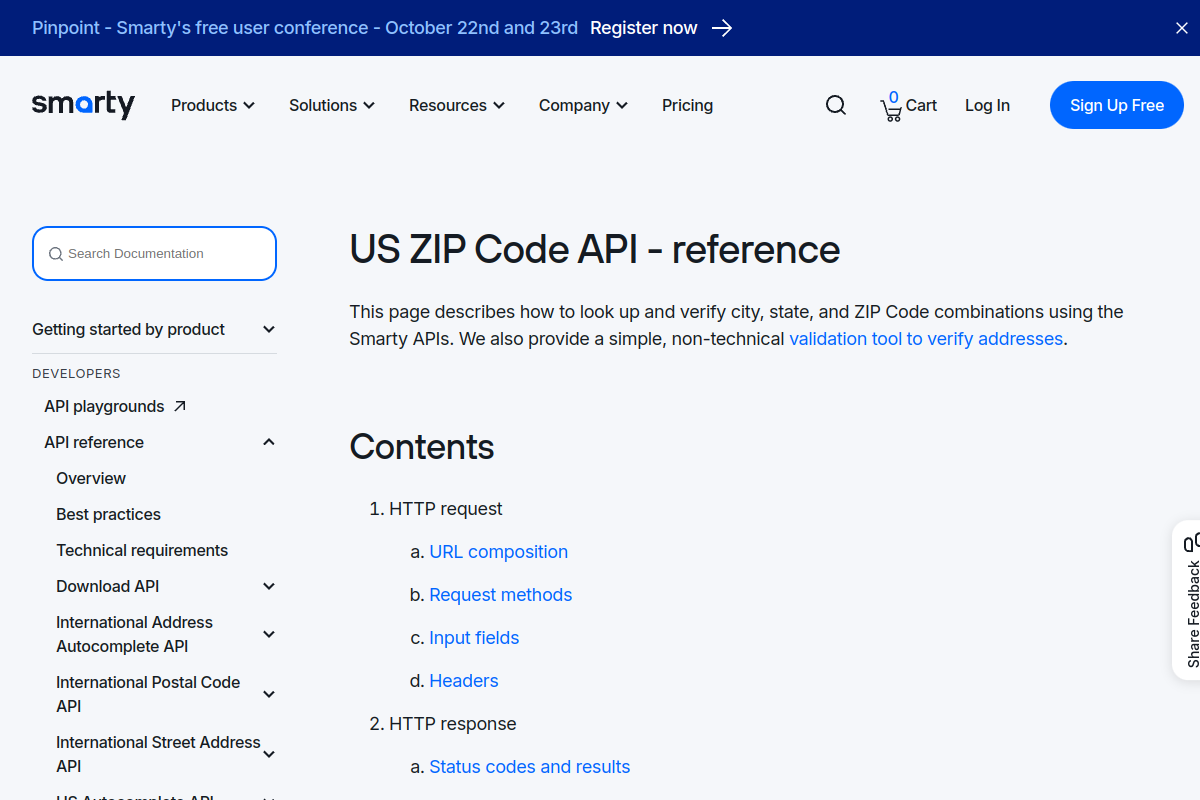The width and height of the screenshot is (1200, 800).
Task: Dismiss the Pinpoint conference banner
Action: pos(1182,28)
